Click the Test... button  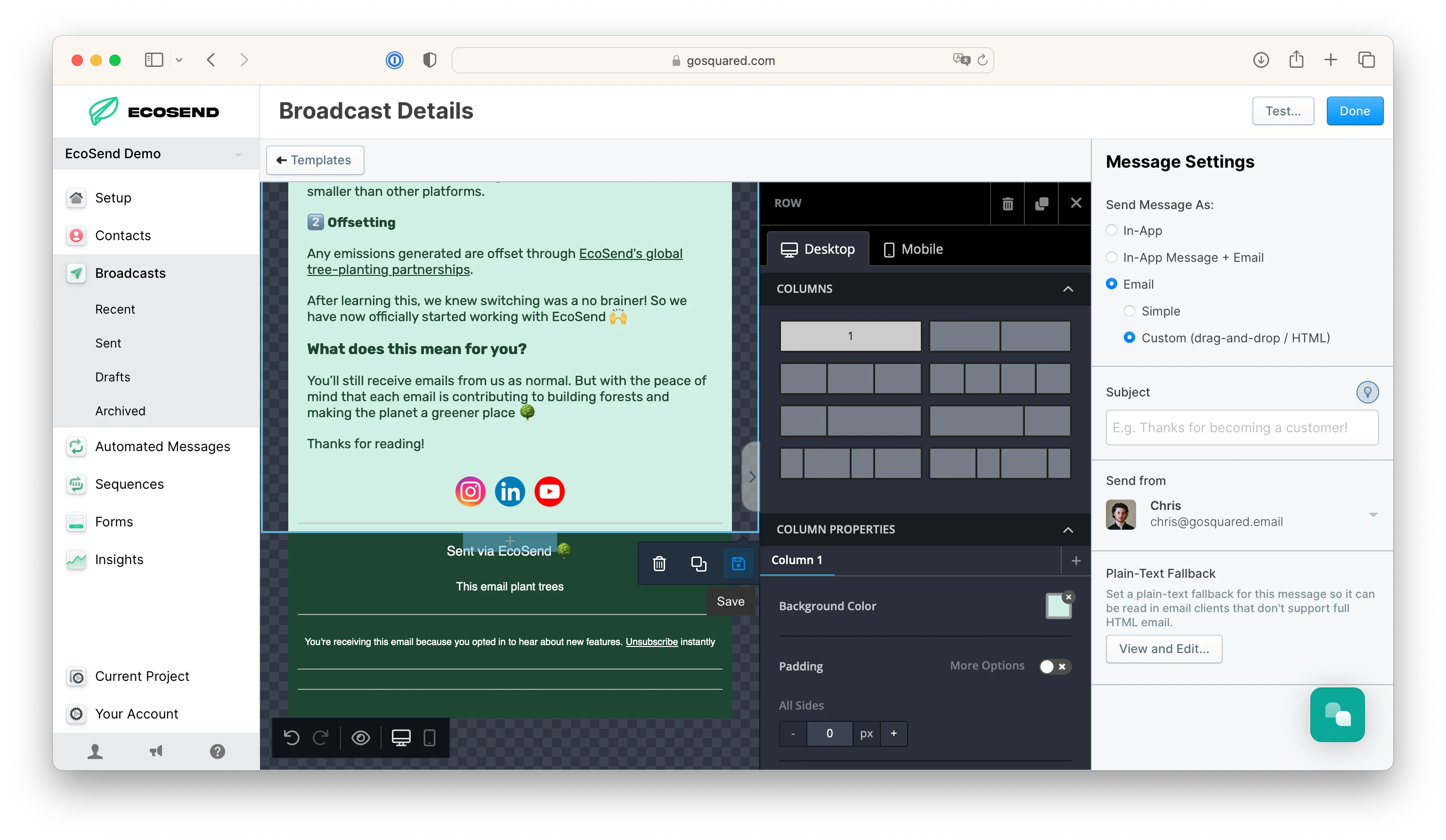[x=1283, y=111]
